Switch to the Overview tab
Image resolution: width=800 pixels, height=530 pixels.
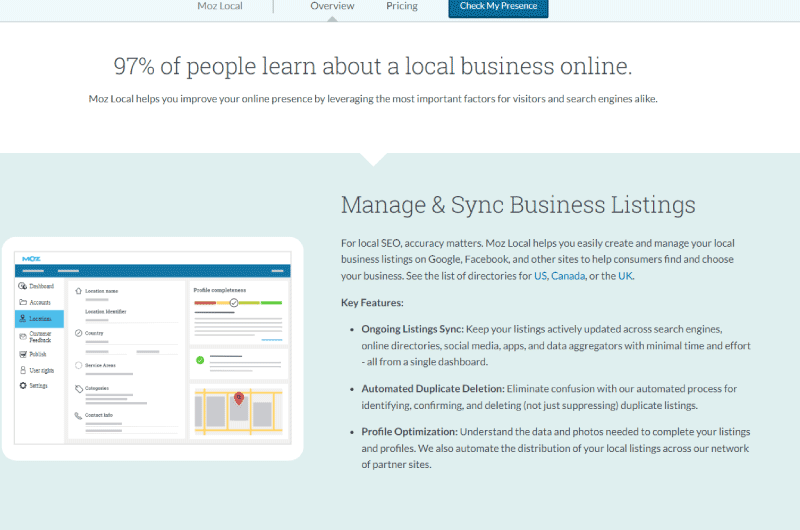point(332,6)
